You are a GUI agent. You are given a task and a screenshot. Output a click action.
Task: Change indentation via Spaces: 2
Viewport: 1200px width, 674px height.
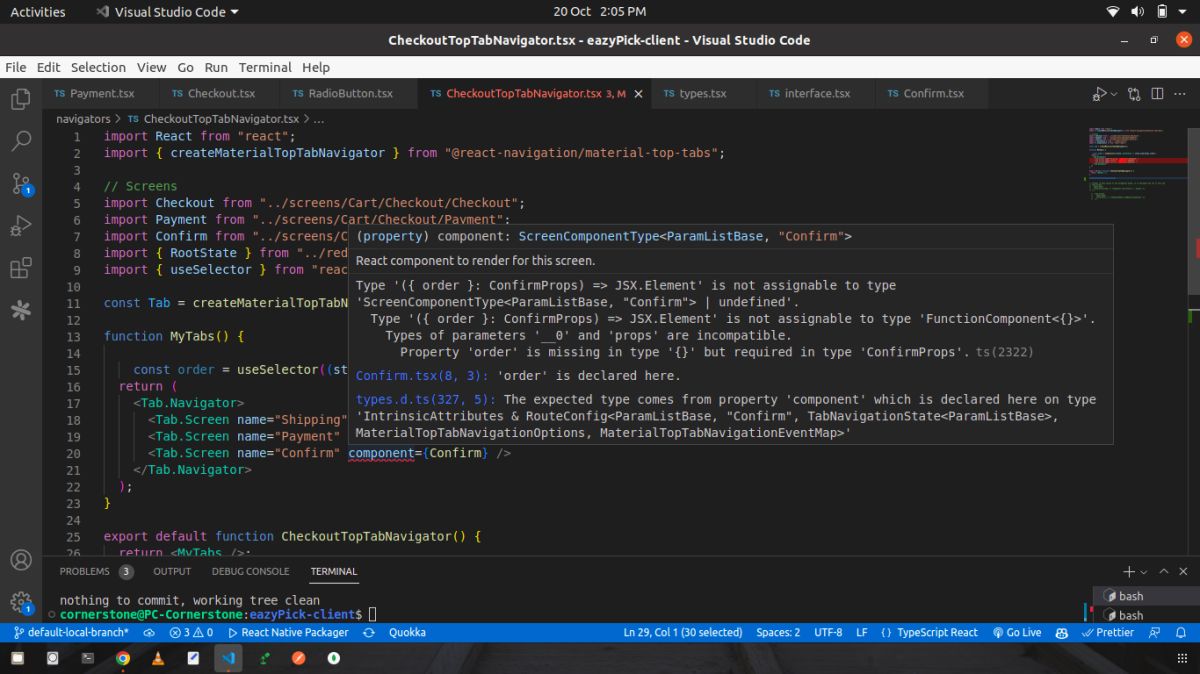click(778, 632)
